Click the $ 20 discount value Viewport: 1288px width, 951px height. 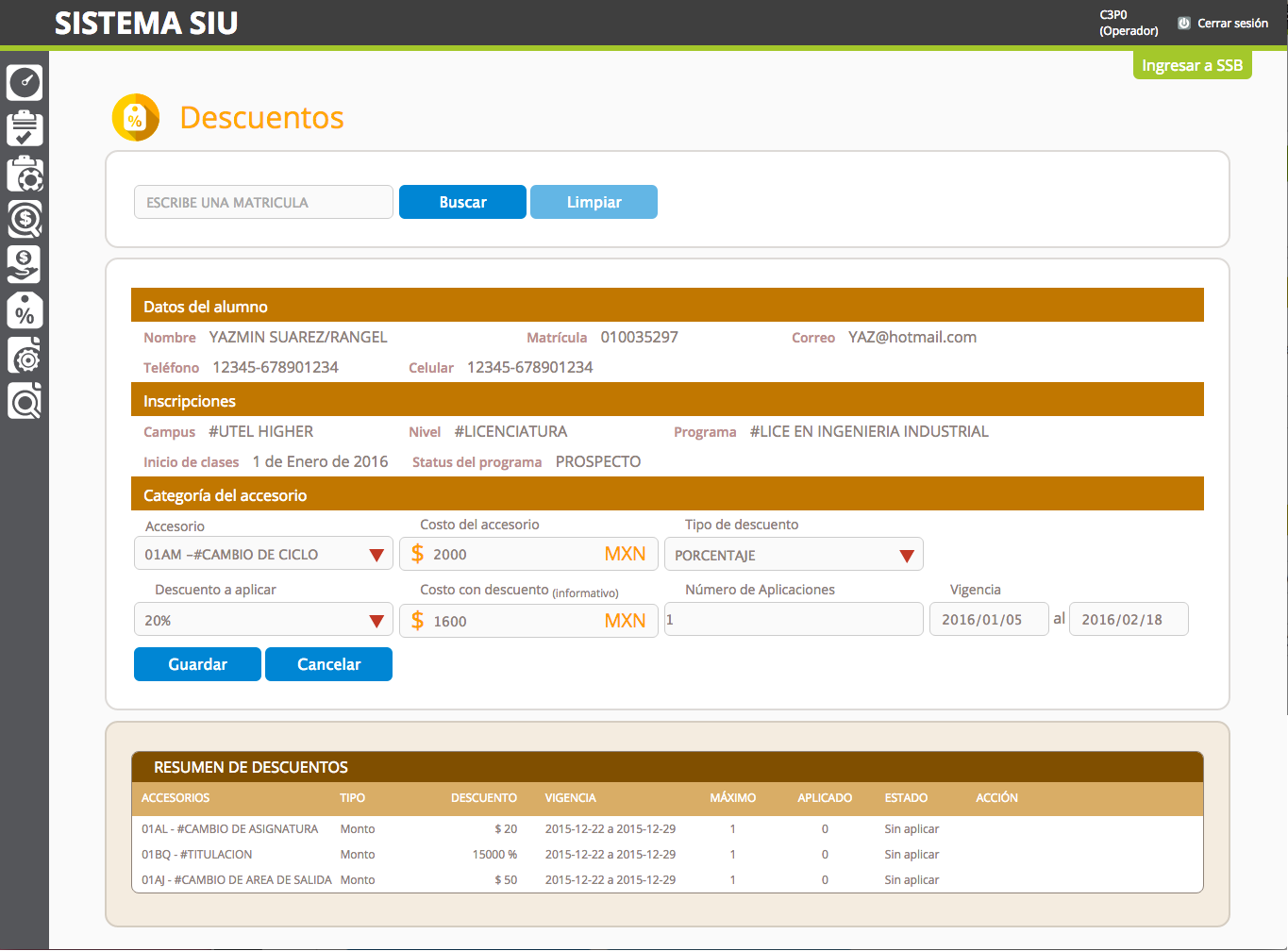pos(506,828)
